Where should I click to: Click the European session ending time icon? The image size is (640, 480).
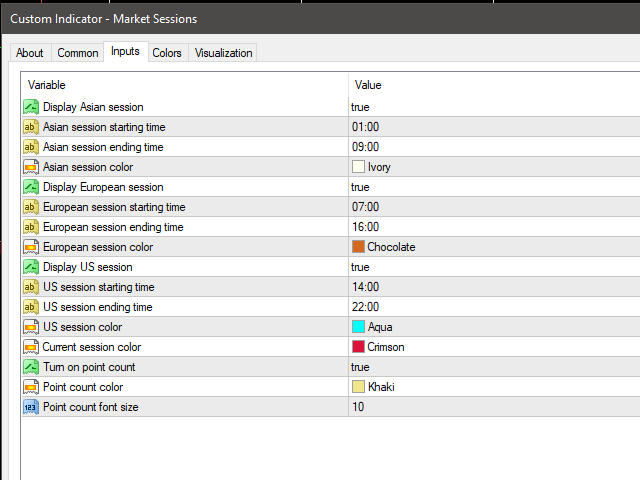point(31,227)
